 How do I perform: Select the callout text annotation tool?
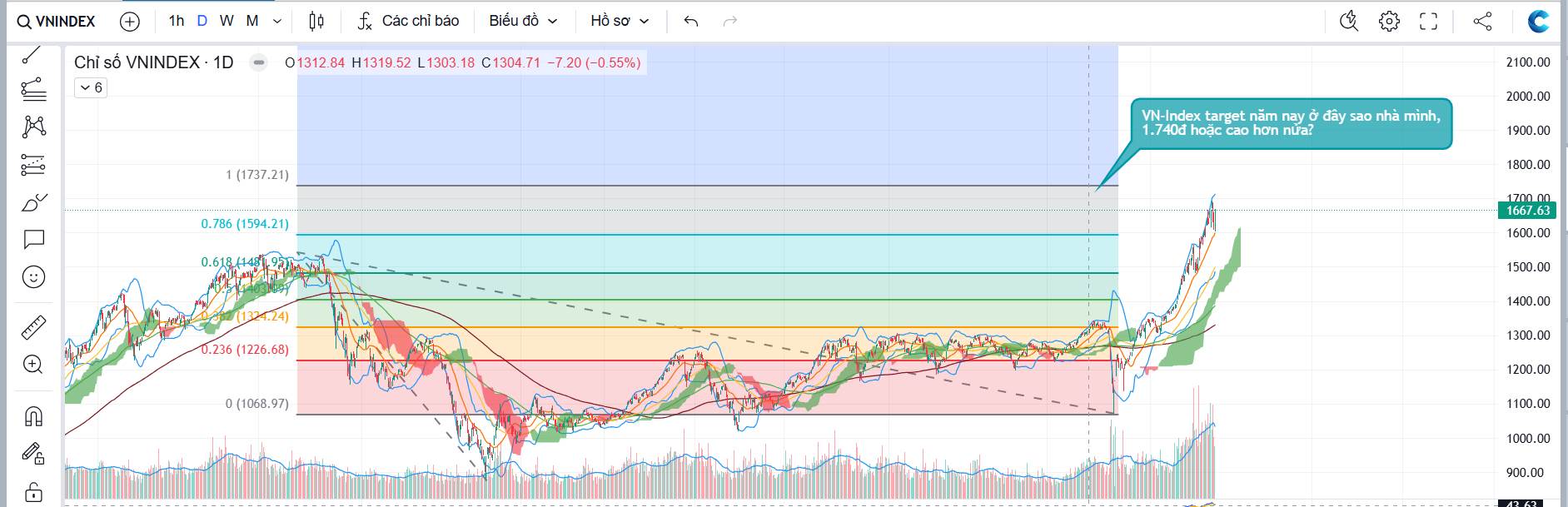tap(33, 240)
